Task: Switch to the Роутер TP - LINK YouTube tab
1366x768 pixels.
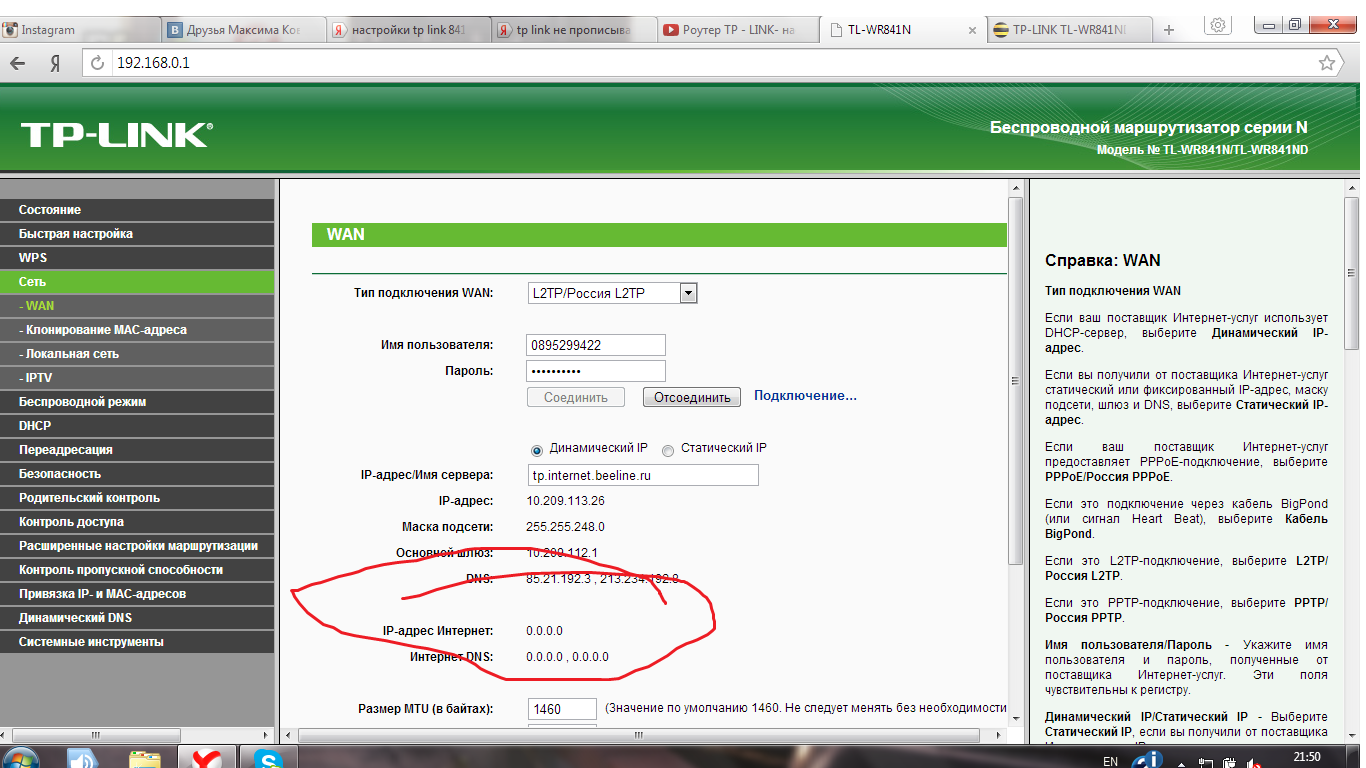Action: point(737,30)
